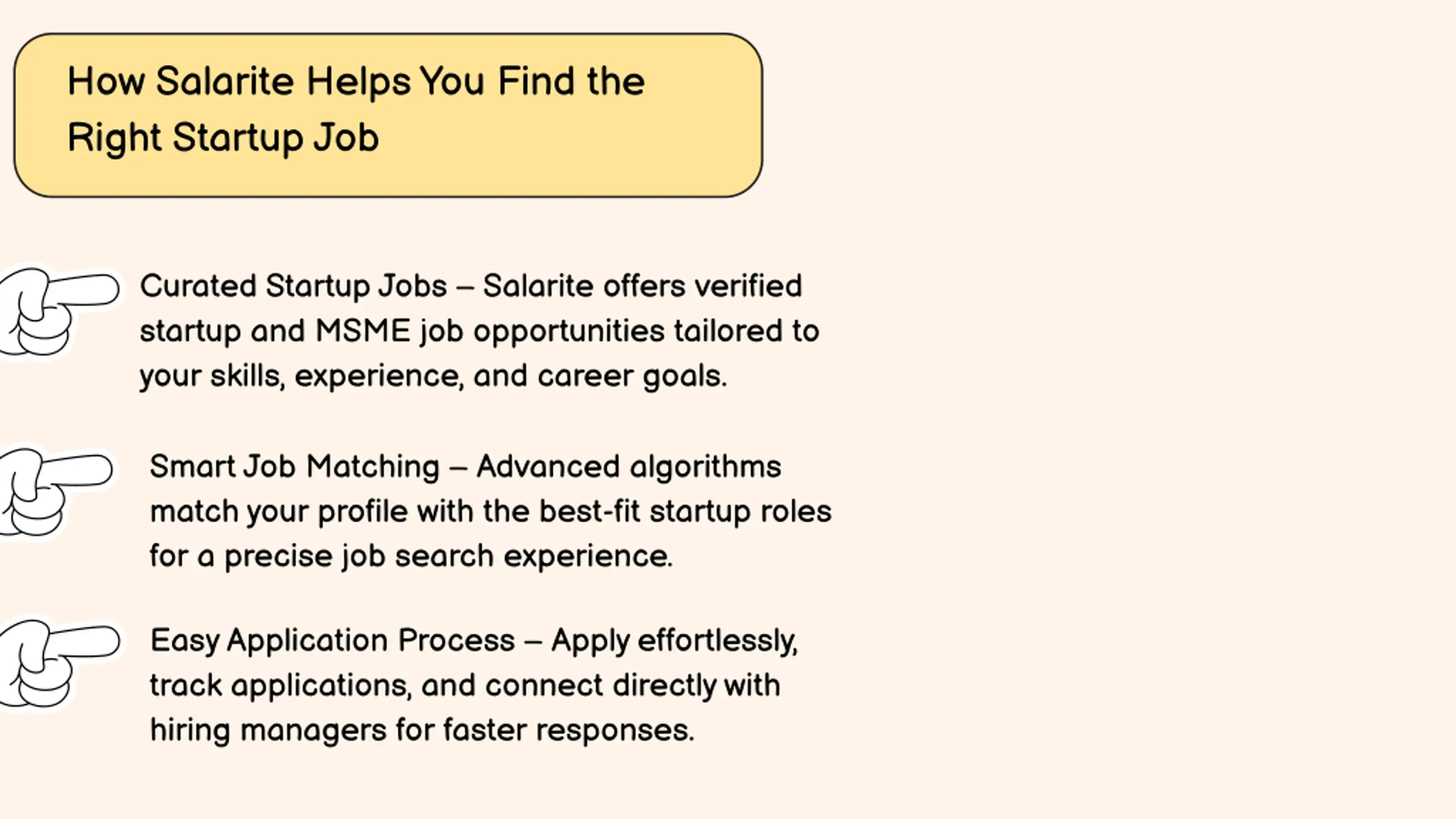This screenshot has width=1456, height=819.
Task: Click the phrase 'Apply effortlessly' in third bullet
Action: [675, 641]
